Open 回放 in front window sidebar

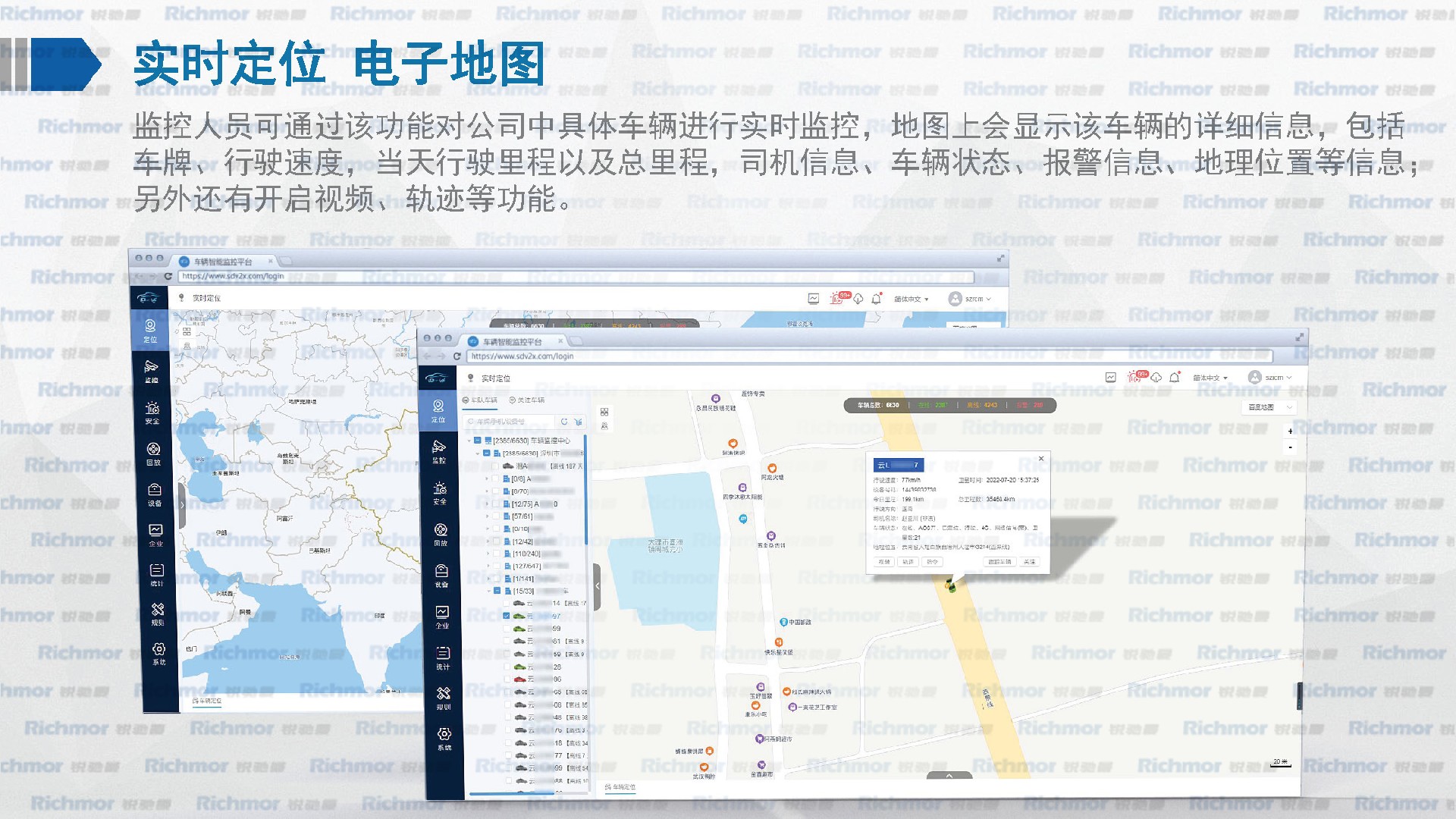(441, 535)
